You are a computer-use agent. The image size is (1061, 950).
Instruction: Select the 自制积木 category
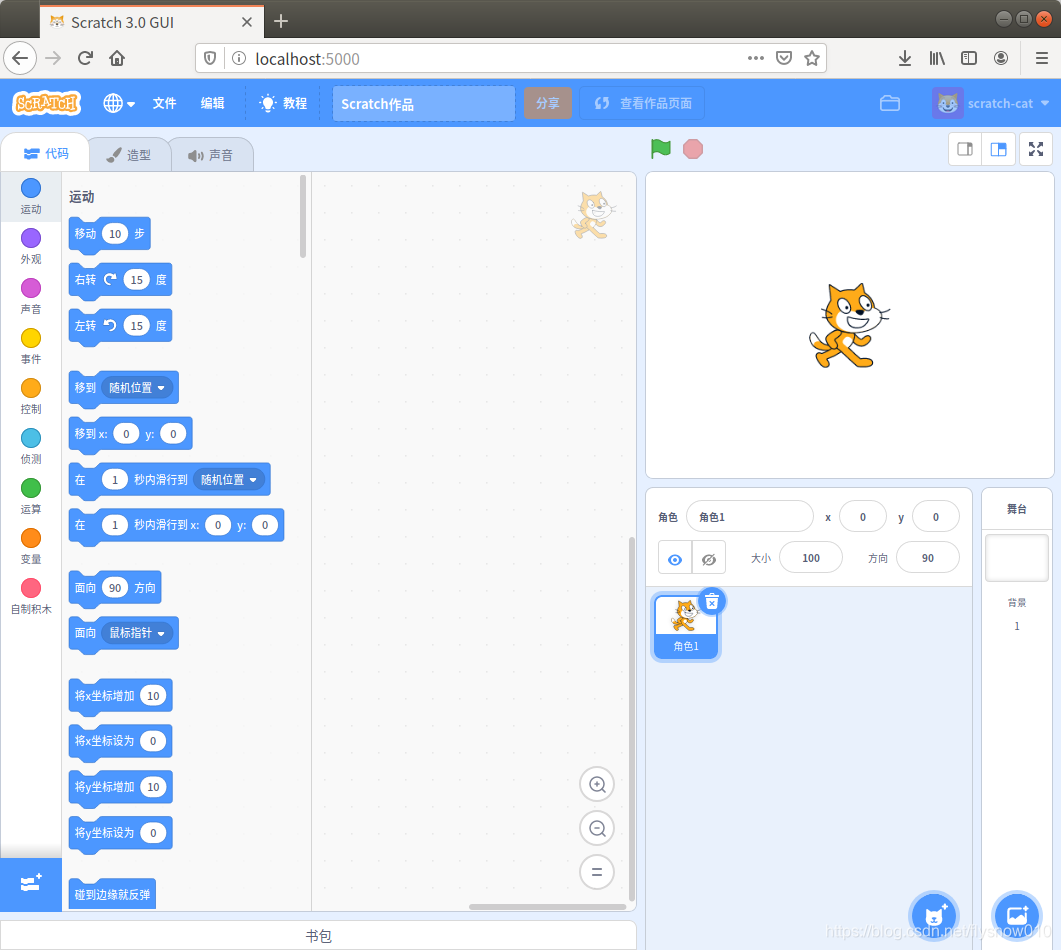coord(30,596)
